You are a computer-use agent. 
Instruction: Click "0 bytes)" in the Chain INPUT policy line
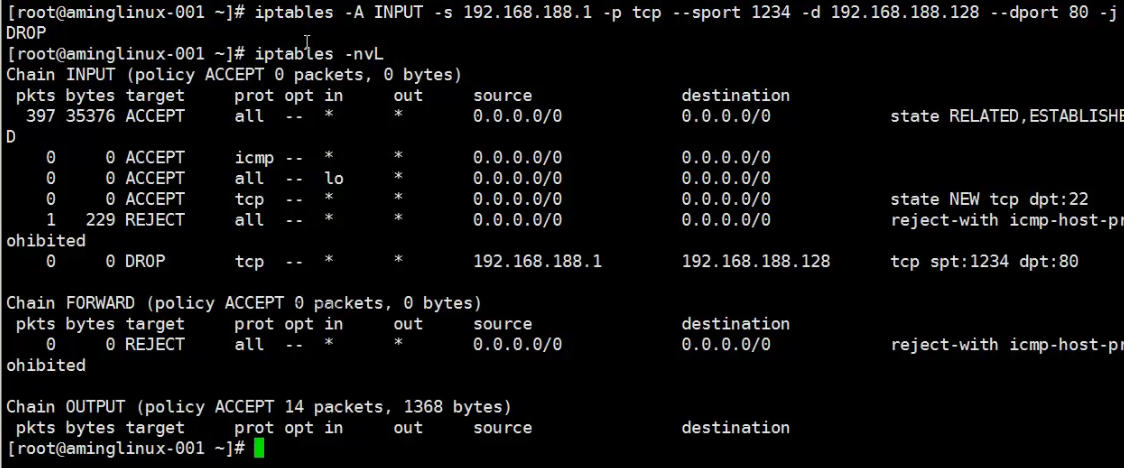422,75
